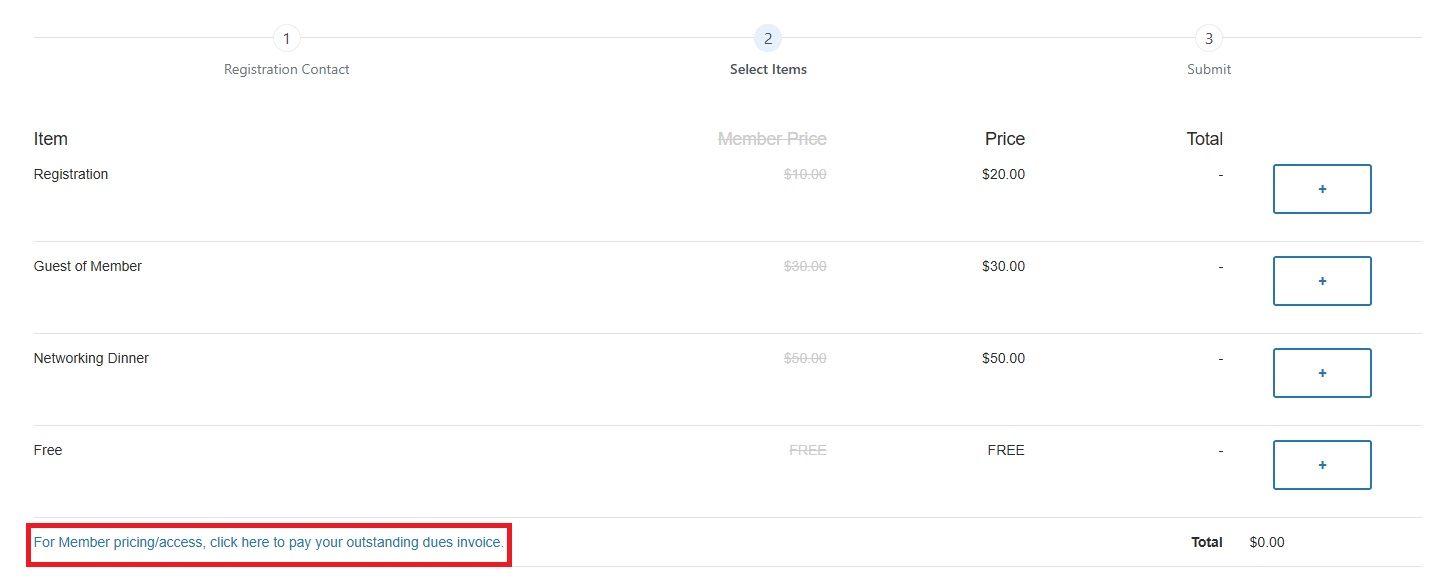Increase the Networking Dinner quantity
This screenshot has height=586, width=1441.
[1321, 373]
